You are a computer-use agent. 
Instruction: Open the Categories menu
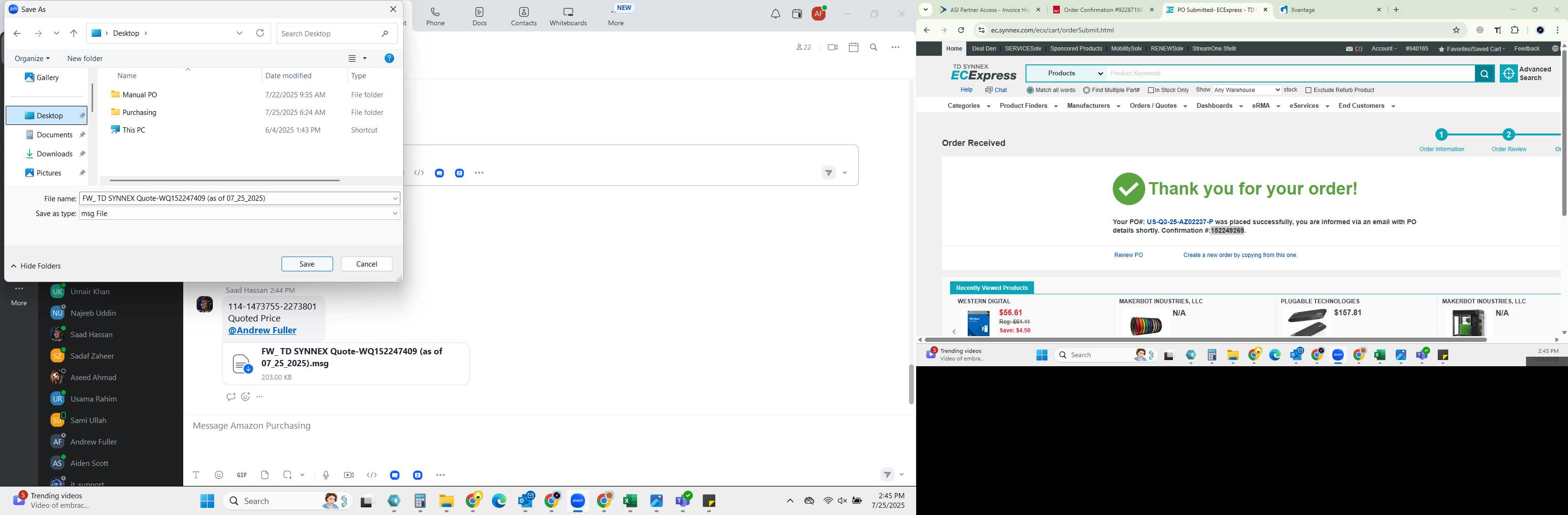pos(969,106)
